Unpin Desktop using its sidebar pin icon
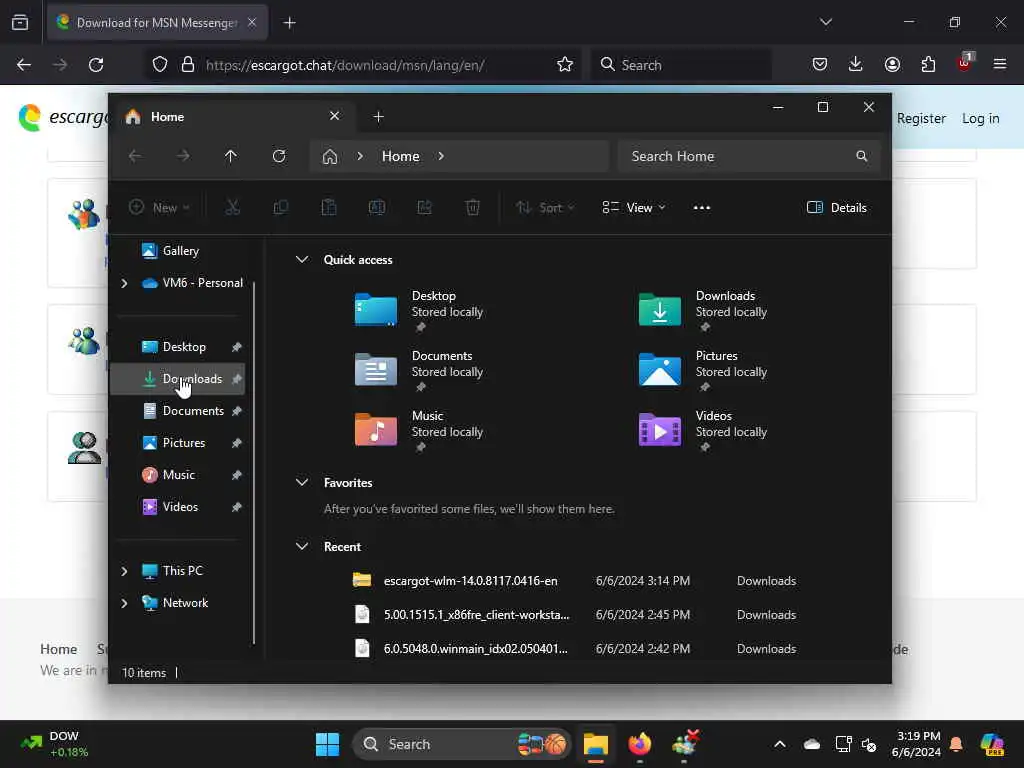This screenshot has height=768, width=1024. point(236,347)
